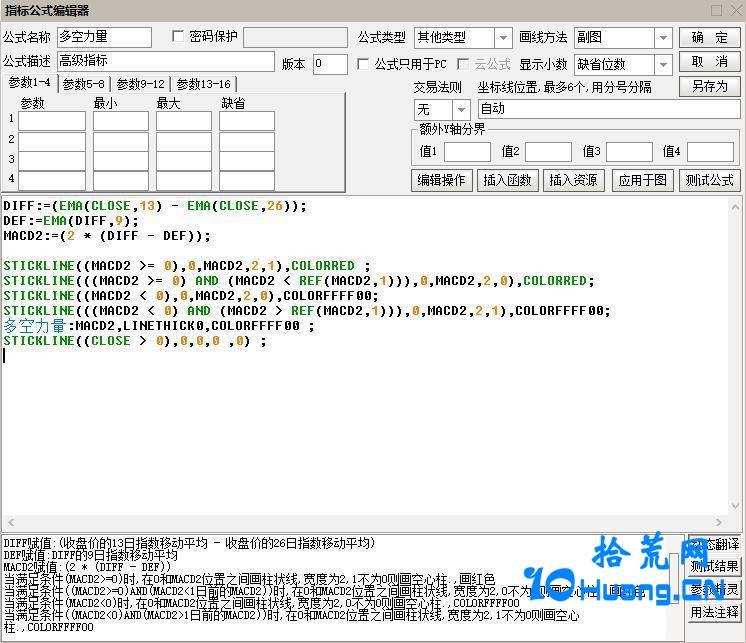Click the 版本 input field

click(330, 64)
